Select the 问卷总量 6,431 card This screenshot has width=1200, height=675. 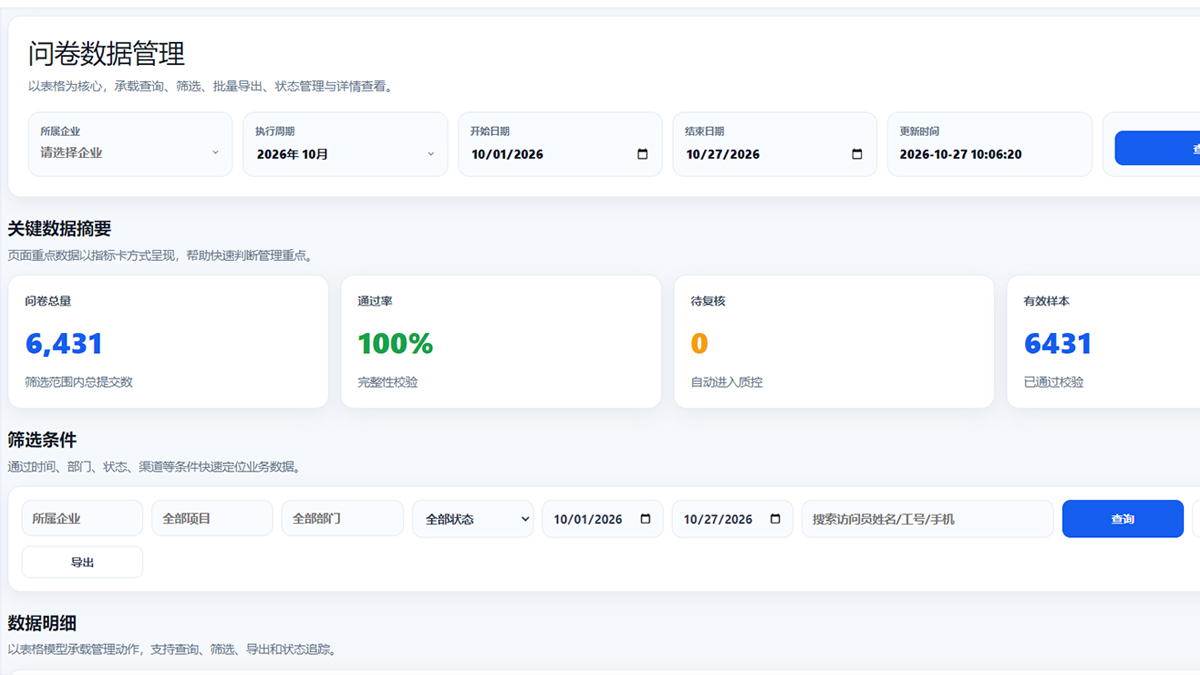click(168, 341)
